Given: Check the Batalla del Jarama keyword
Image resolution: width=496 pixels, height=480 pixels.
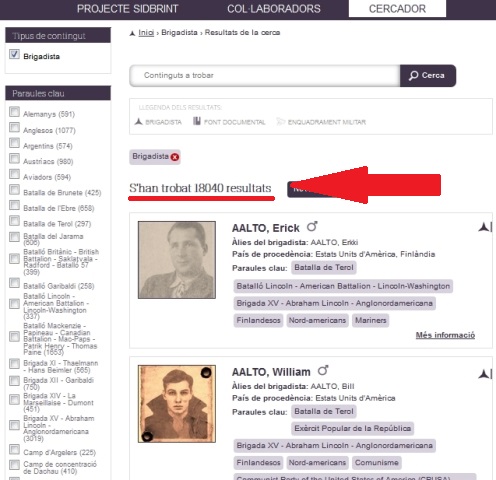Looking at the screenshot, I should click(x=14, y=237).
